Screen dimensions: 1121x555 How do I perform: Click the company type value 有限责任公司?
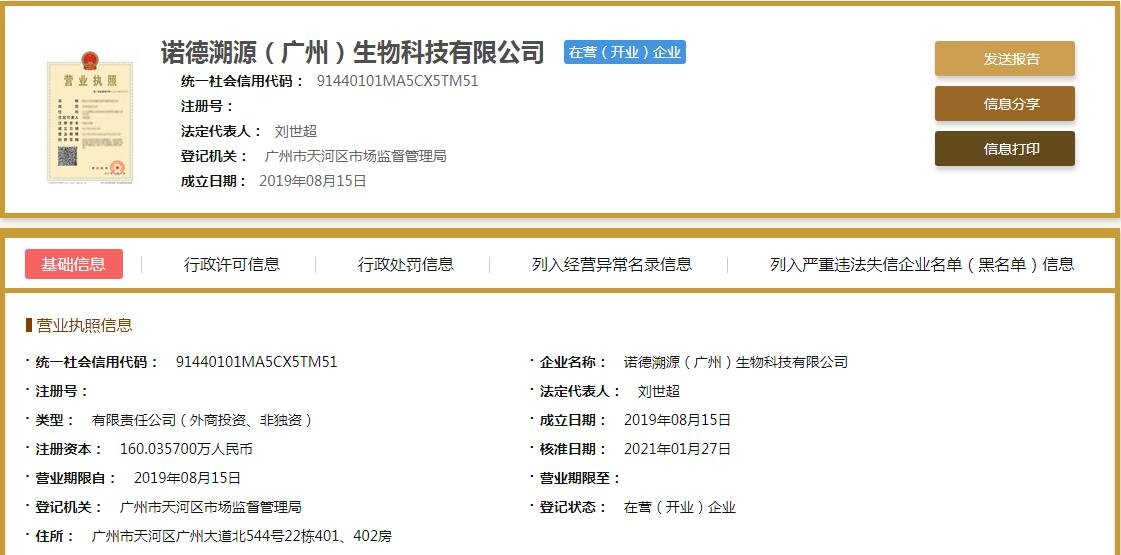[202, 420]
